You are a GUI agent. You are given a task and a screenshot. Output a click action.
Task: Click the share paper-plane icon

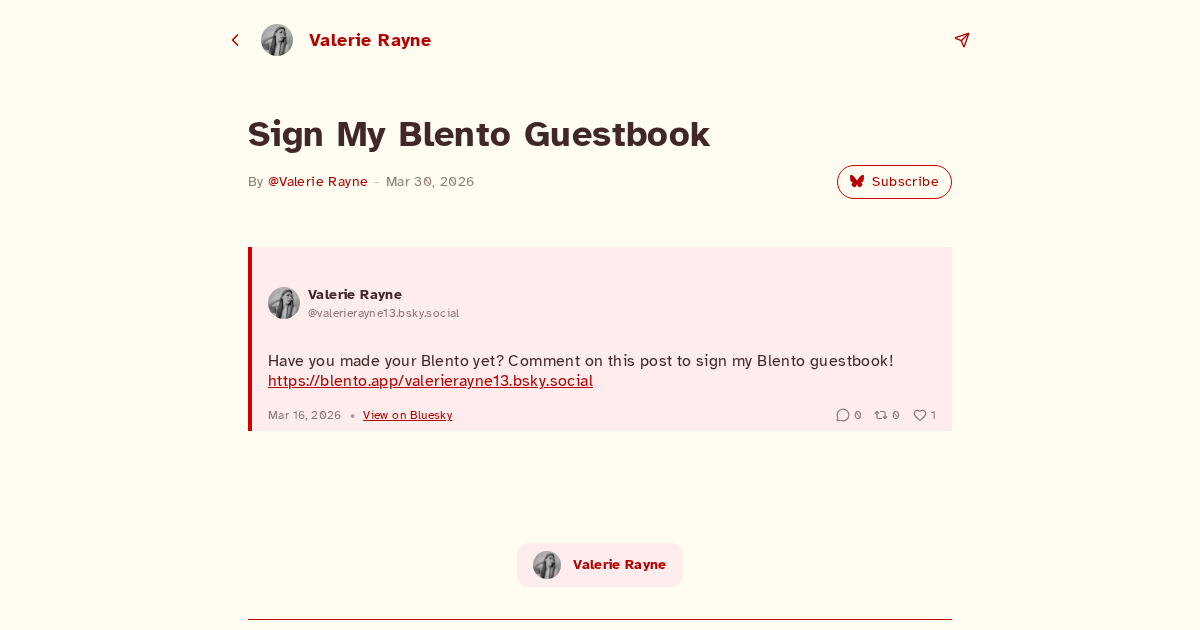point(962,40)
